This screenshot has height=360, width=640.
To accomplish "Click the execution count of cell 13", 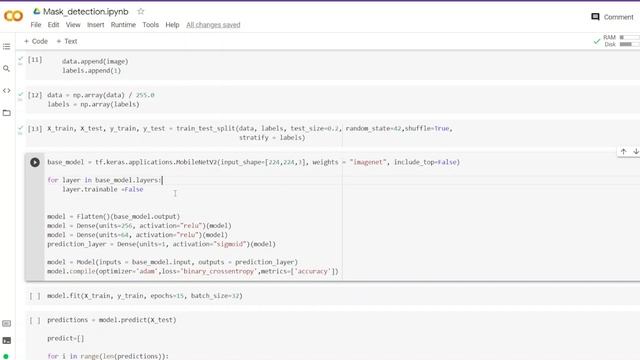I will tap(35, 129).
